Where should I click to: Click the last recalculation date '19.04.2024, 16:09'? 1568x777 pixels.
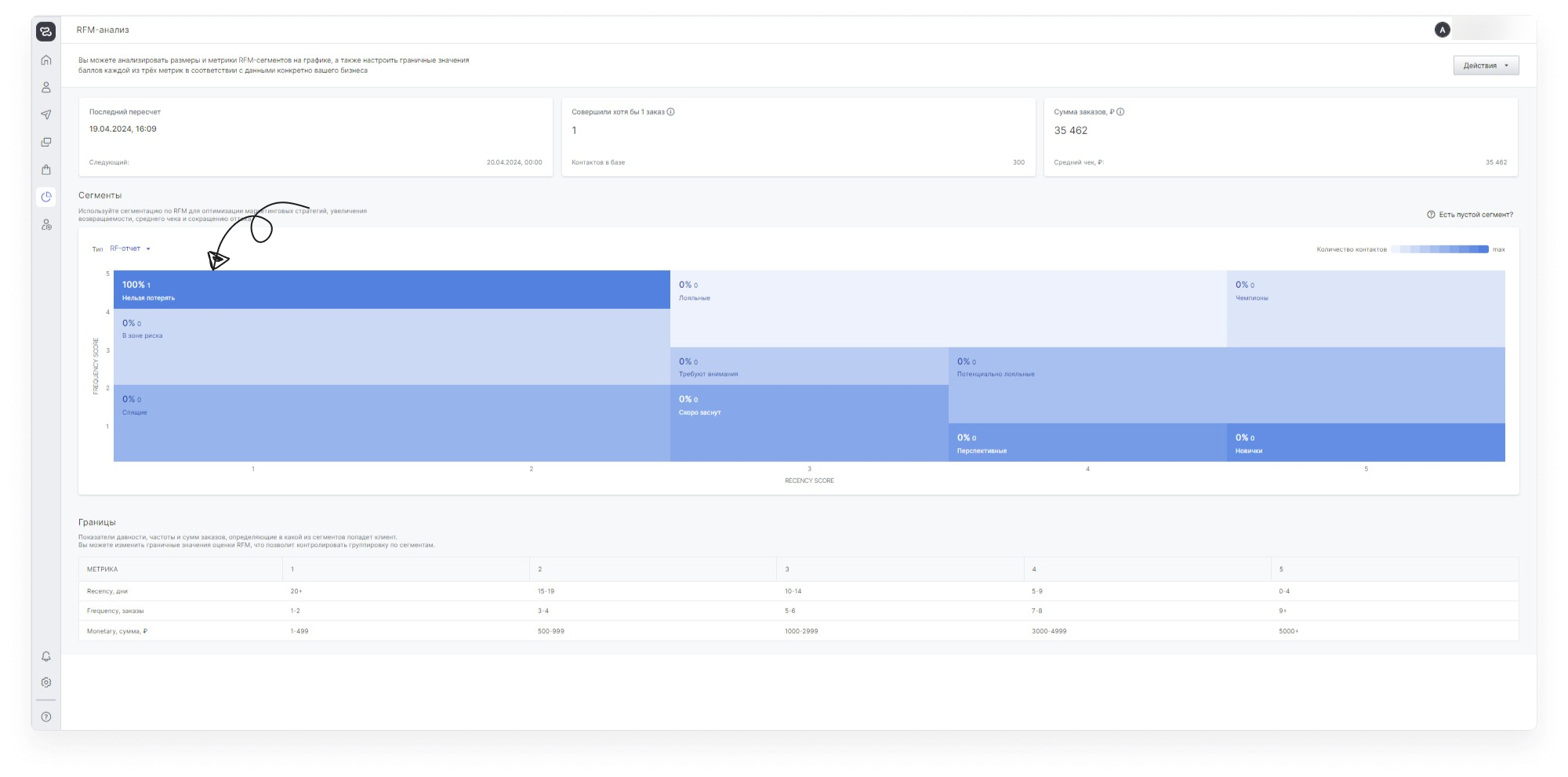coord(123,129)
